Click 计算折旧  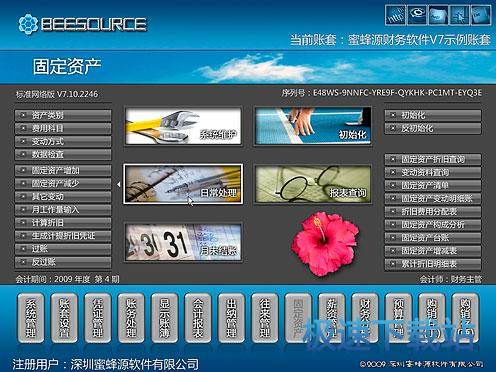(63, 223)
